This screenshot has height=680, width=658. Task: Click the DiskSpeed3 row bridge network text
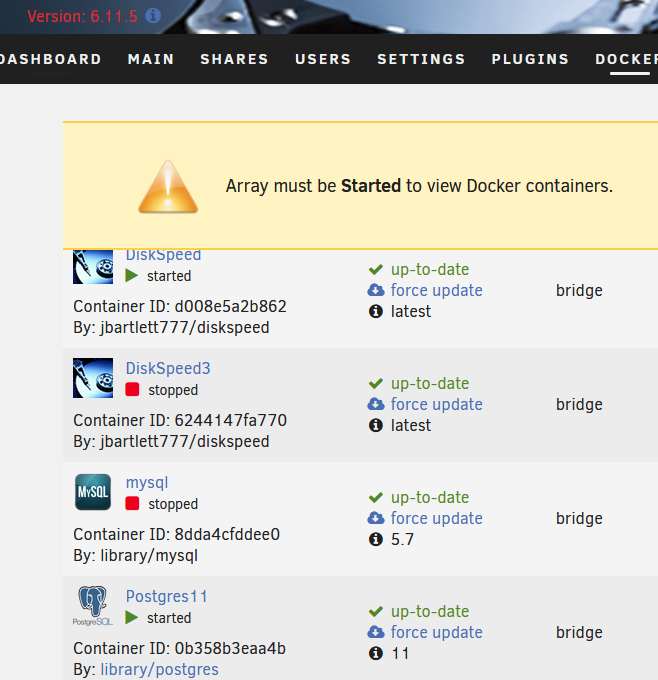579,404
